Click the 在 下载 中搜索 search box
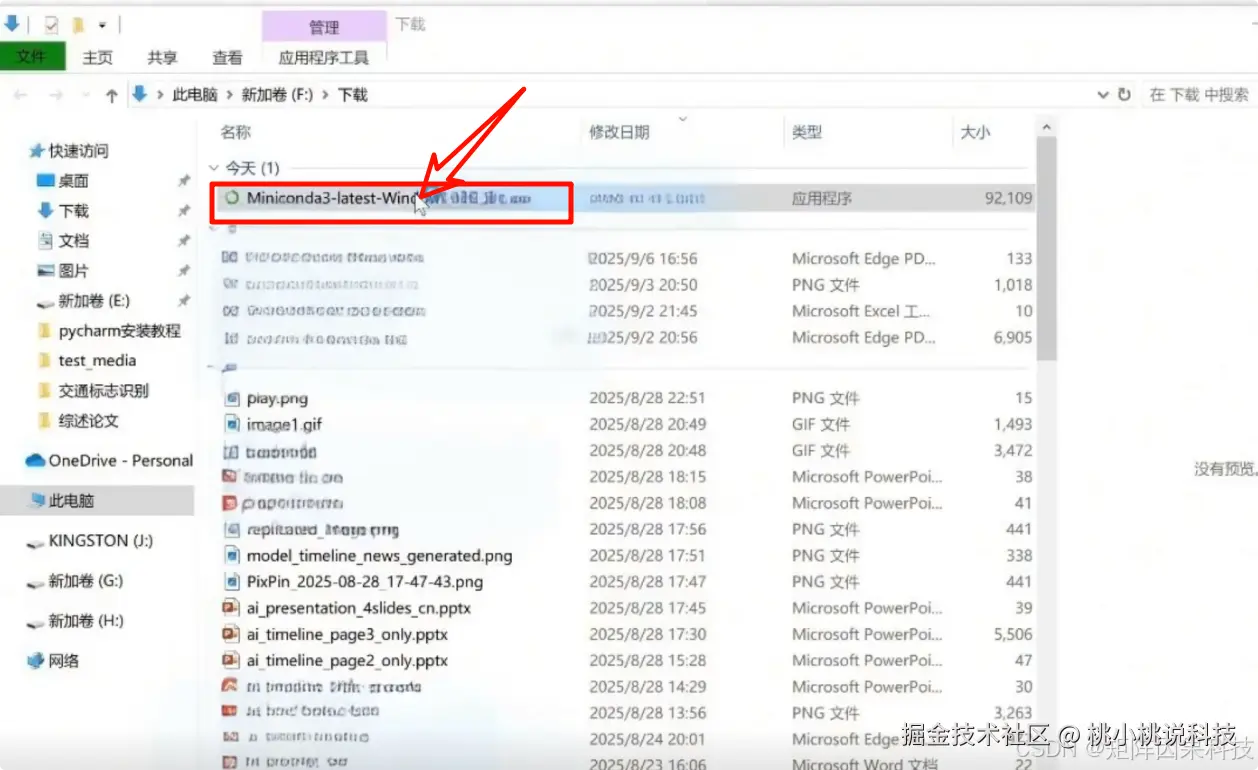 tap(1199, 94)
